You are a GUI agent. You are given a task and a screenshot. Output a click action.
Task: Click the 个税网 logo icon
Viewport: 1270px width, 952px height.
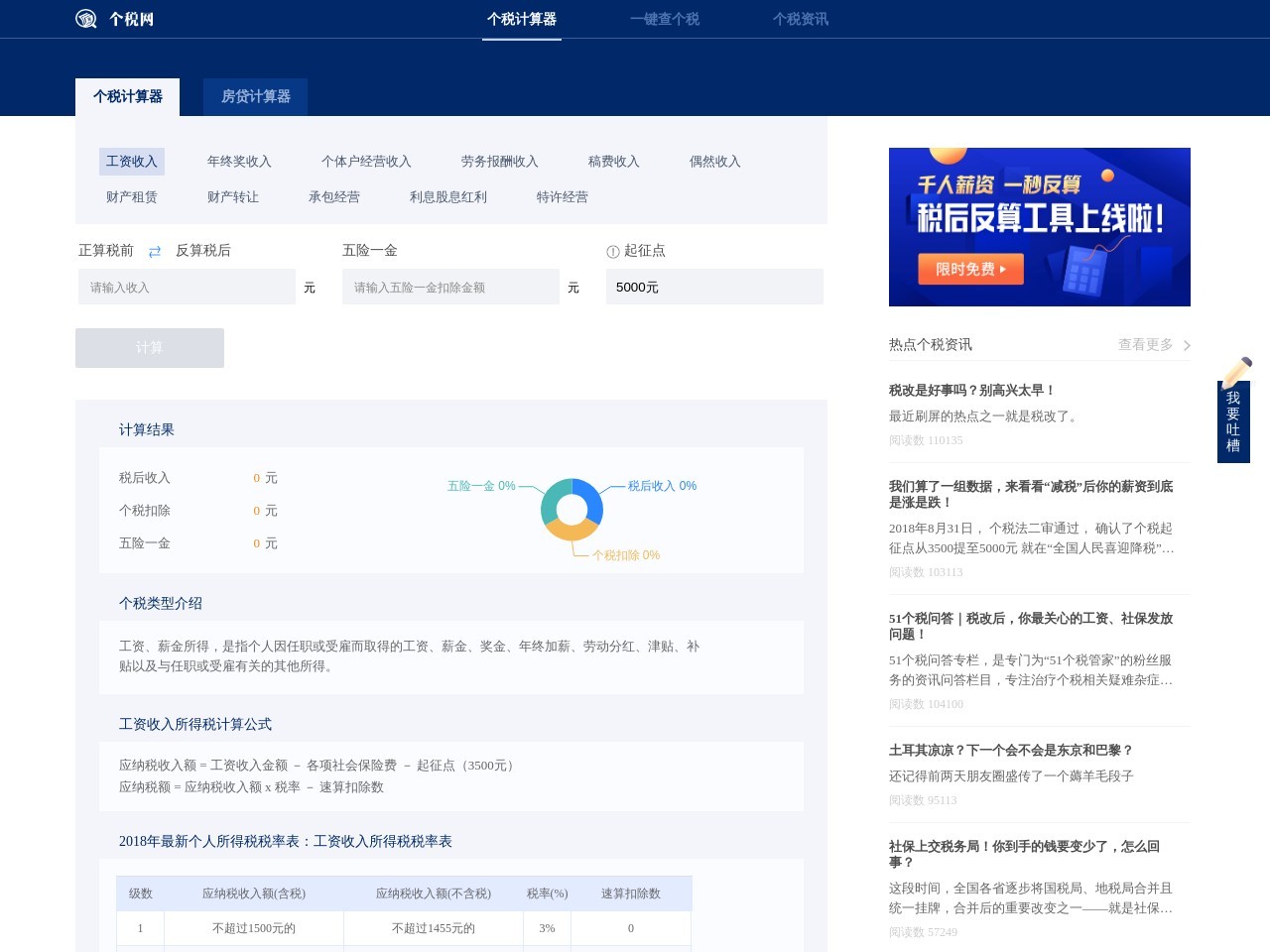click(84, 19)
